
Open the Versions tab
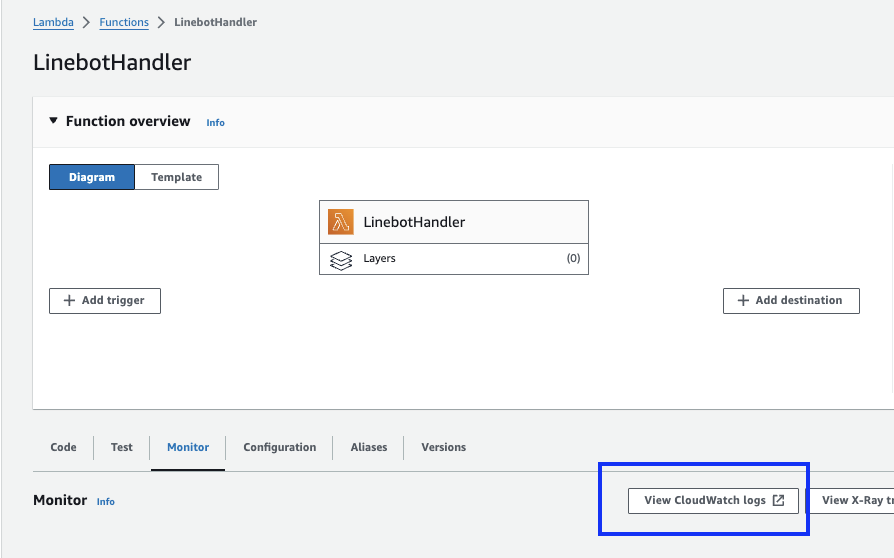(x=444, y=447)
